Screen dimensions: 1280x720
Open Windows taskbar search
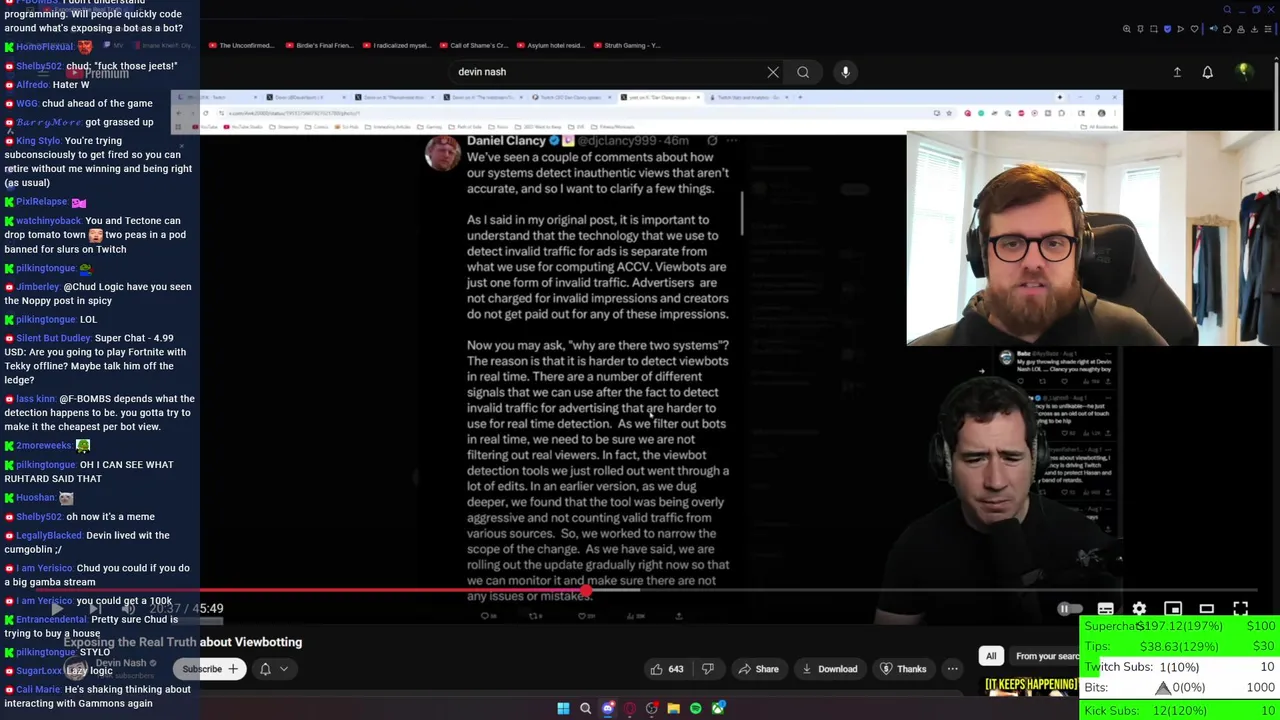[586, 708]
